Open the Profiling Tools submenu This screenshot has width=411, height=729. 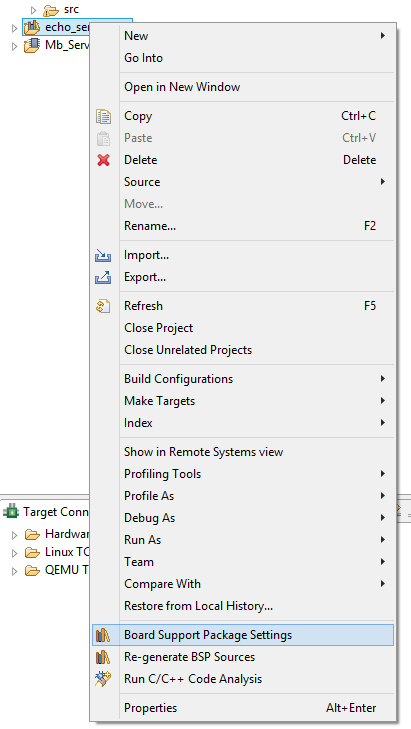pyautogui.click(x=243, y=474)
